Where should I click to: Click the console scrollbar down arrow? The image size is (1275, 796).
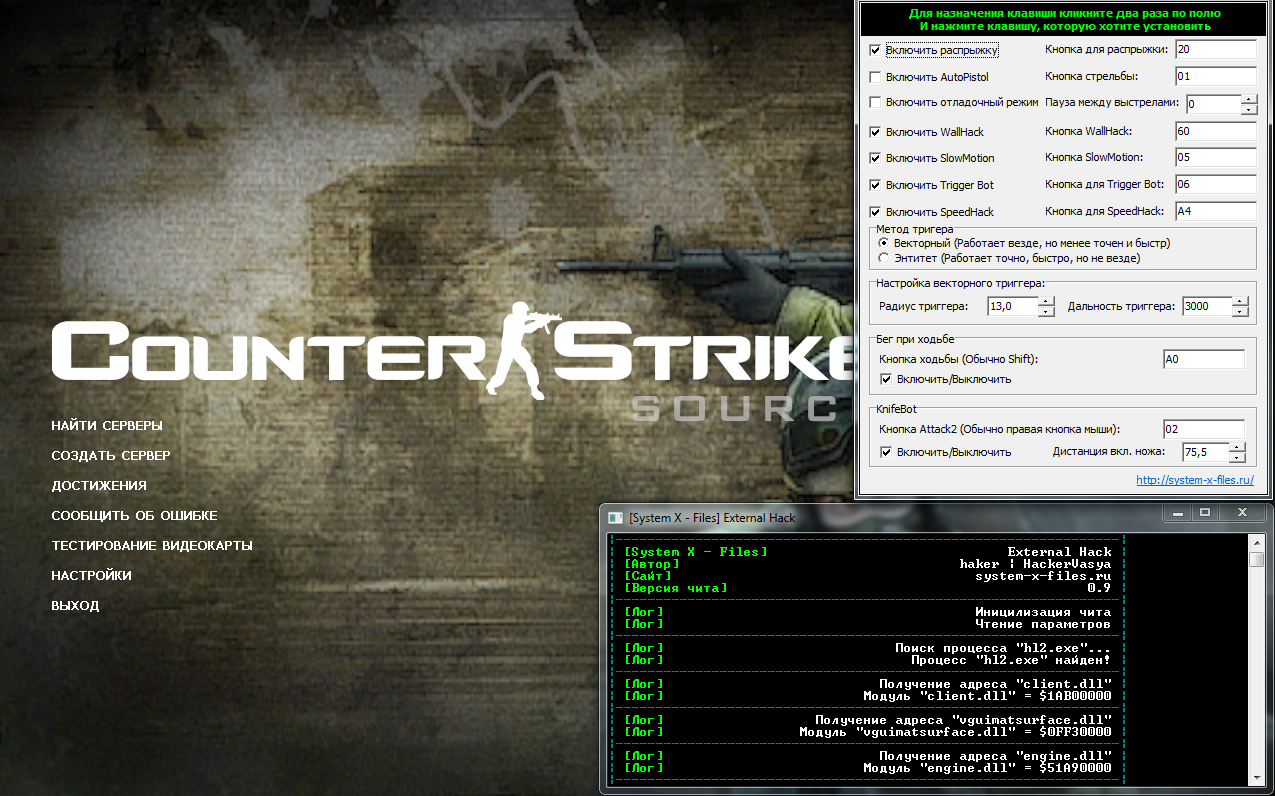click(x=1257, y=778)
